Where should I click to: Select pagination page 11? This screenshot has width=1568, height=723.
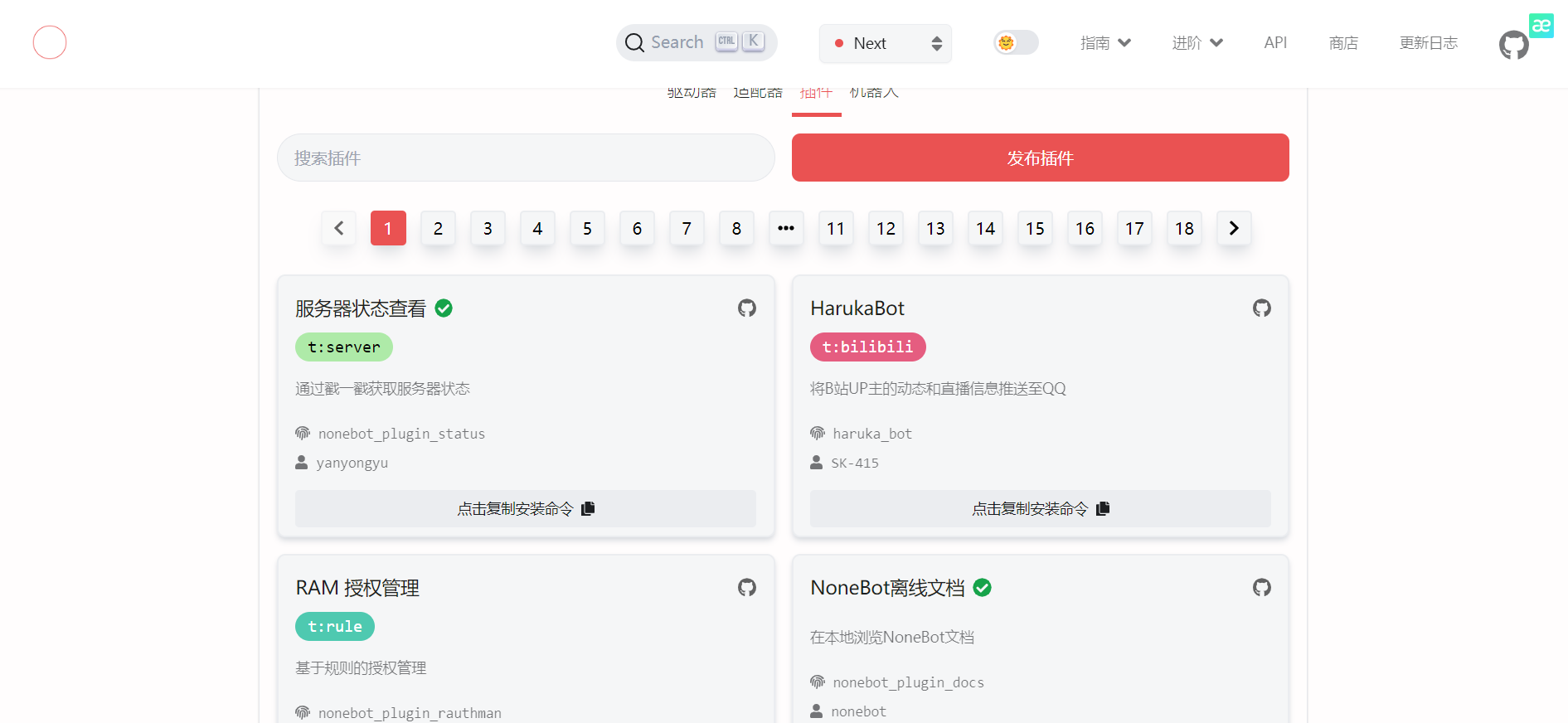[x=836, y=228]
